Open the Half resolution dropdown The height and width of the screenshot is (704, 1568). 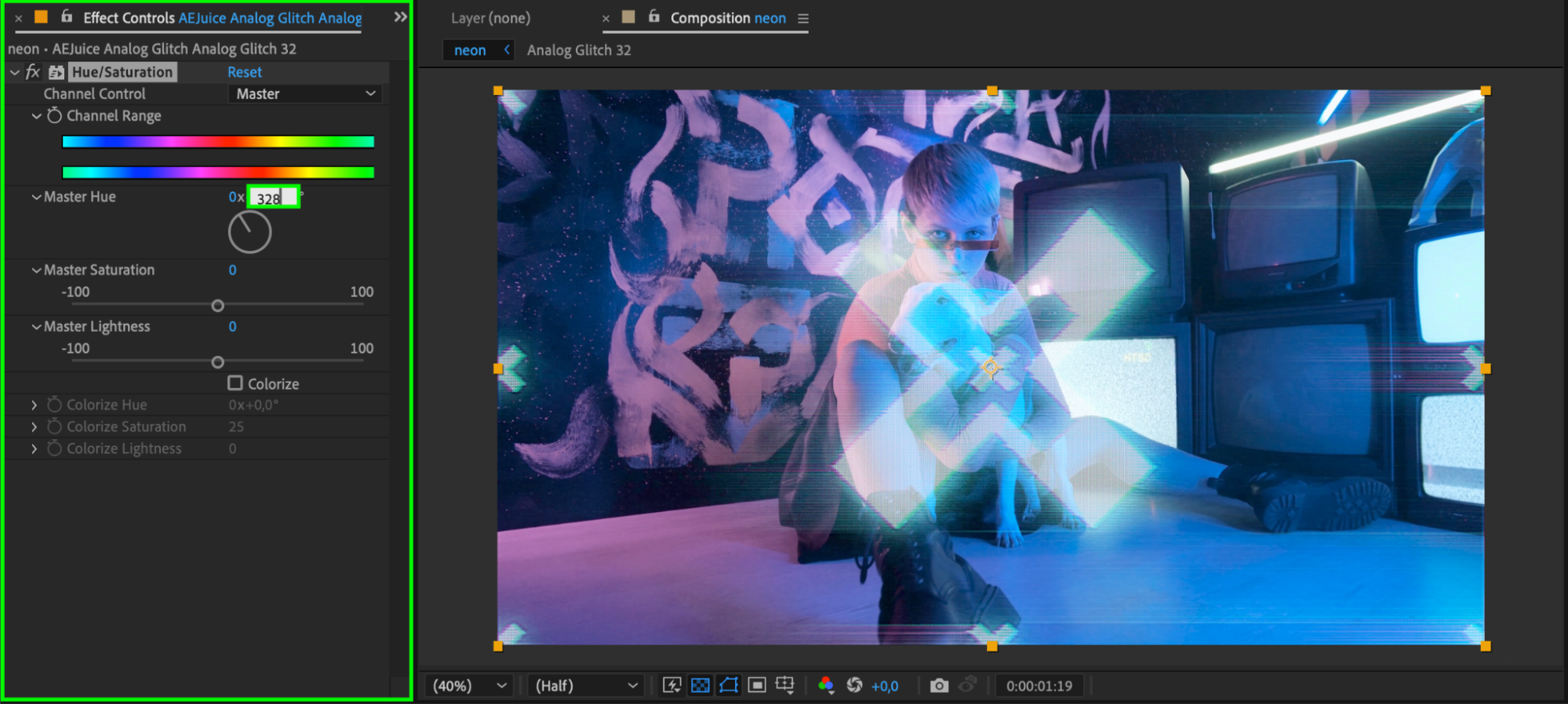tap(586, 686)
